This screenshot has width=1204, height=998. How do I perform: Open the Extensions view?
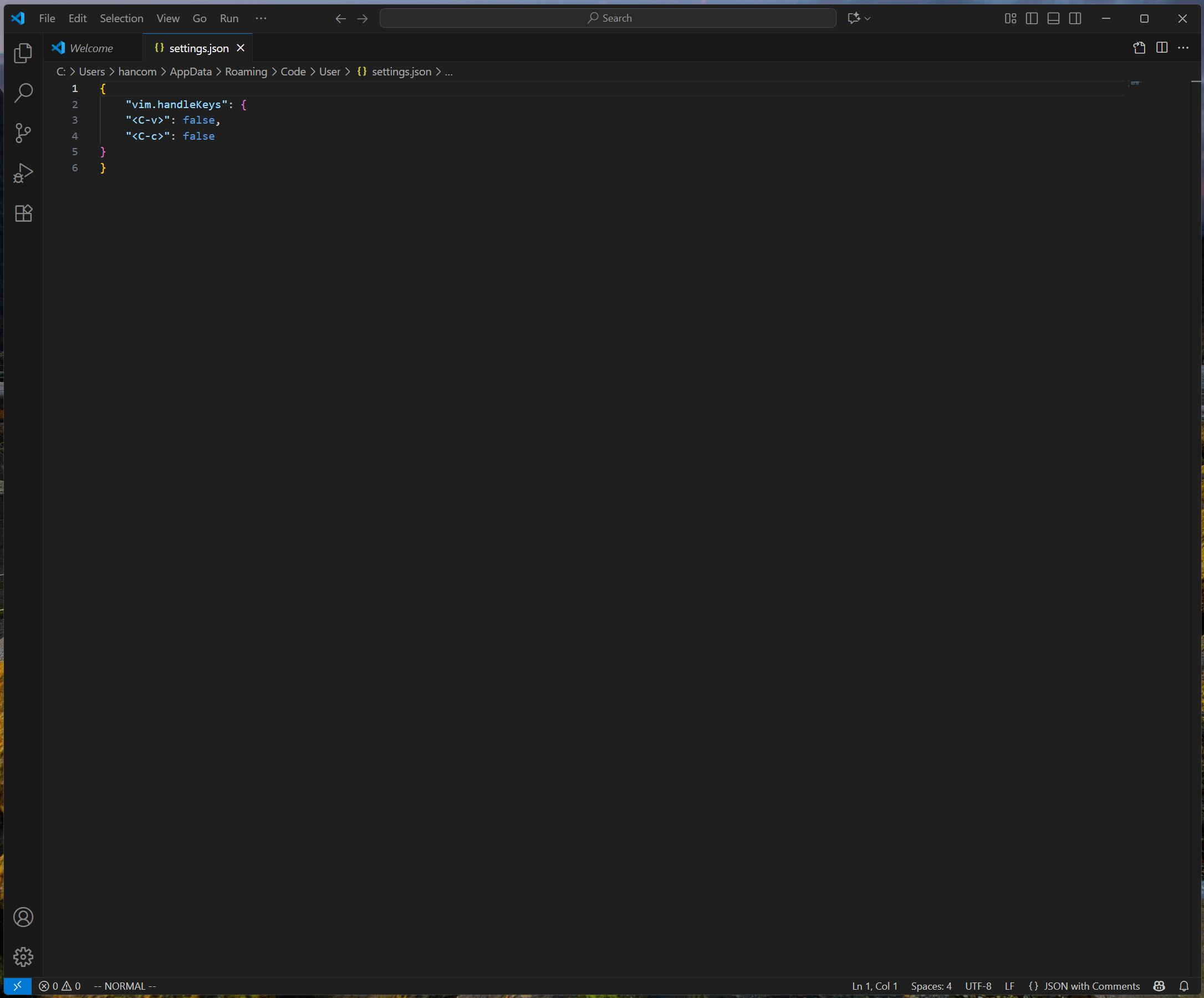click(23, 213)
